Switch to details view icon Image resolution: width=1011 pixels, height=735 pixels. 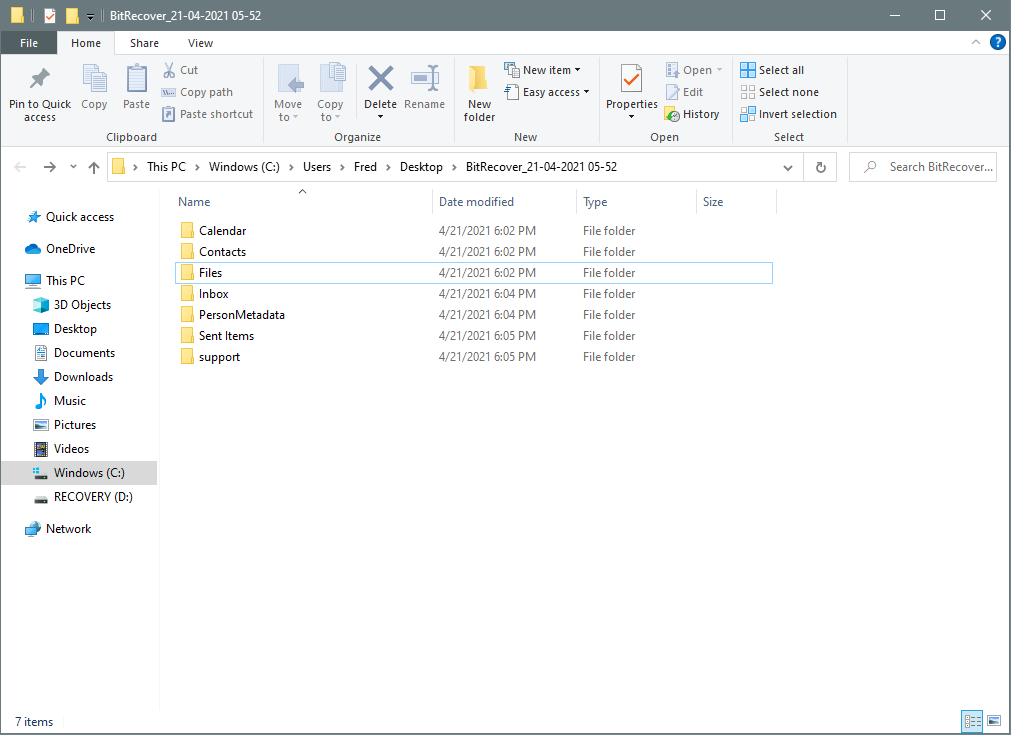[x=972, y=721]
